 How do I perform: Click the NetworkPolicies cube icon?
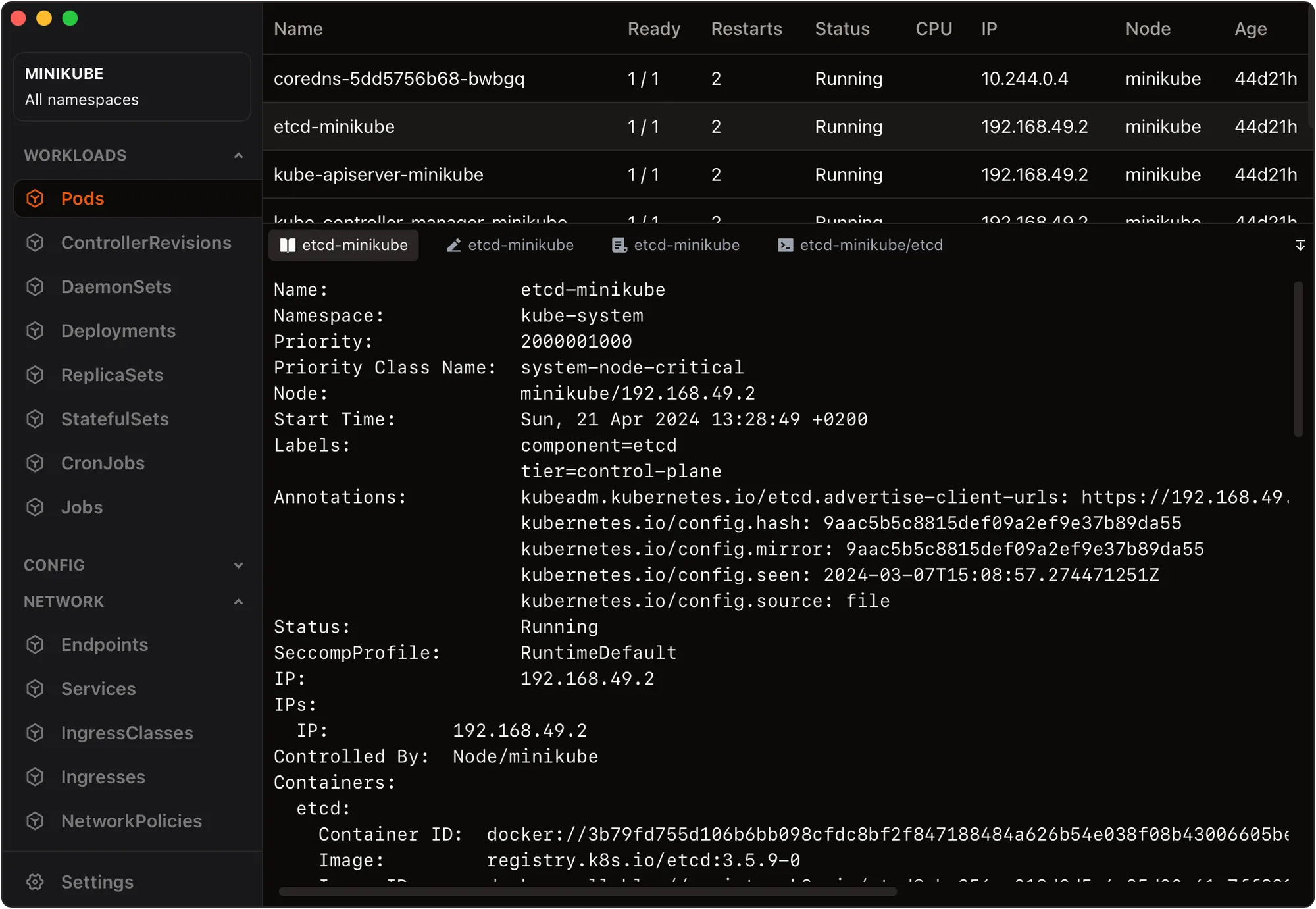click(x=36, y=821)
